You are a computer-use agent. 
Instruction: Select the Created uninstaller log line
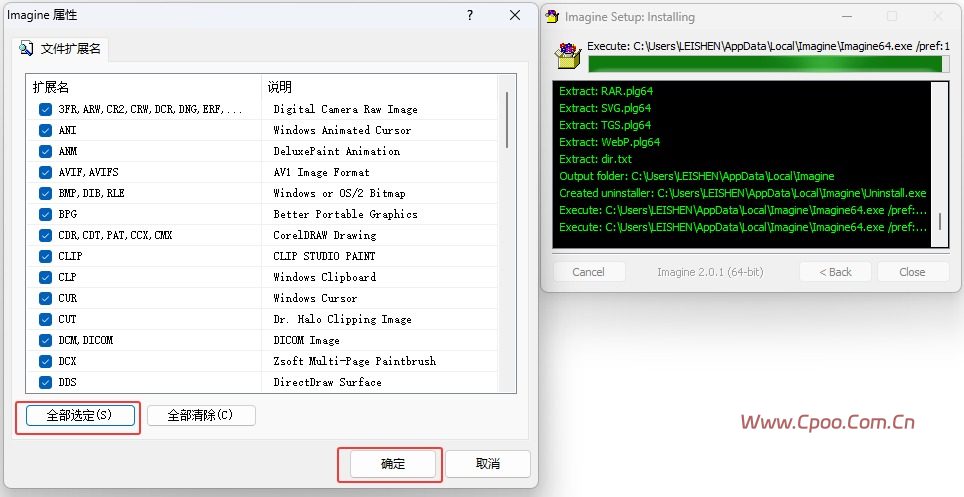(x=743, y=193)
